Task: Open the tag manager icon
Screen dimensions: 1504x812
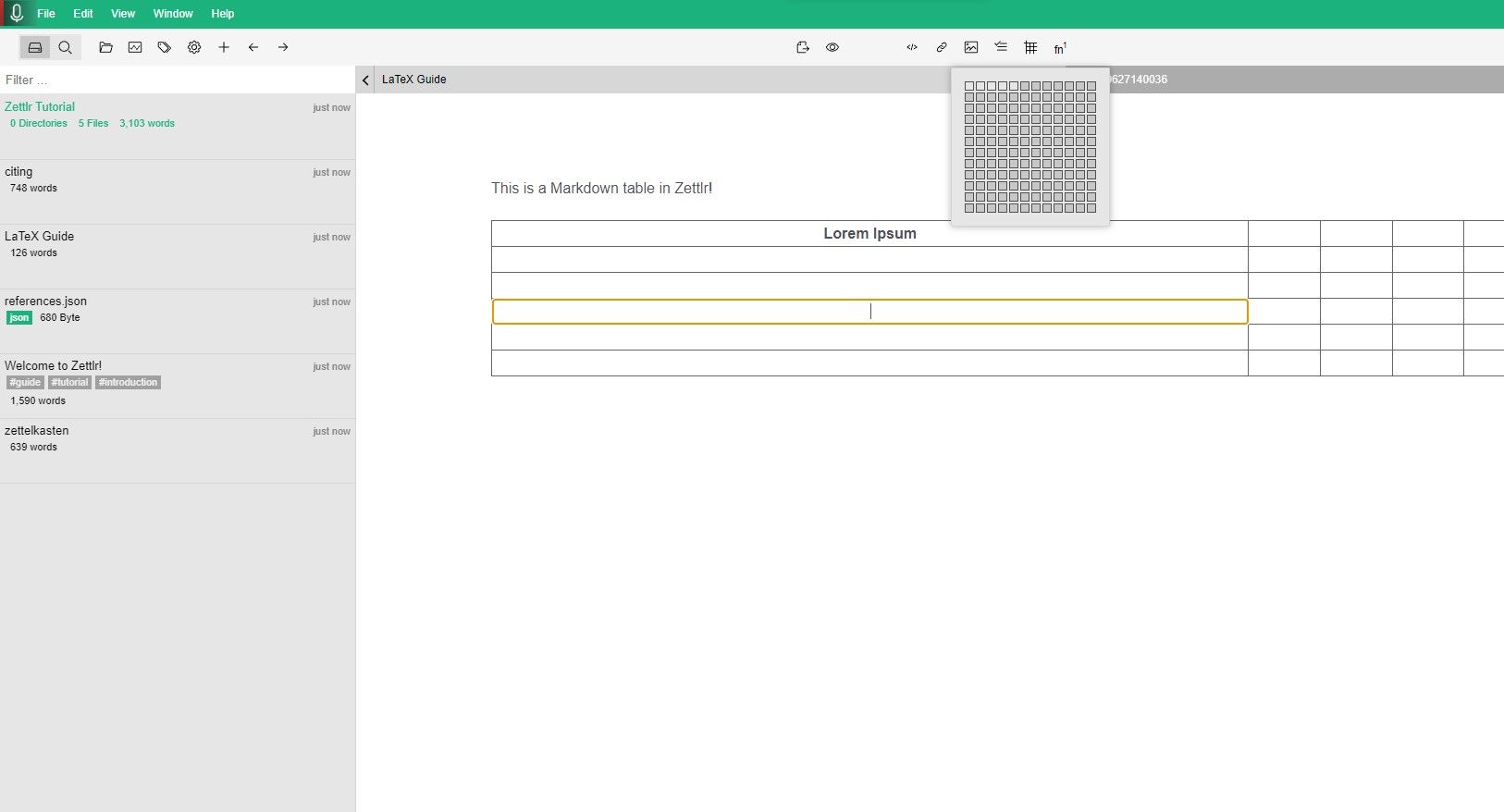Action: click(x=165, y=47)
